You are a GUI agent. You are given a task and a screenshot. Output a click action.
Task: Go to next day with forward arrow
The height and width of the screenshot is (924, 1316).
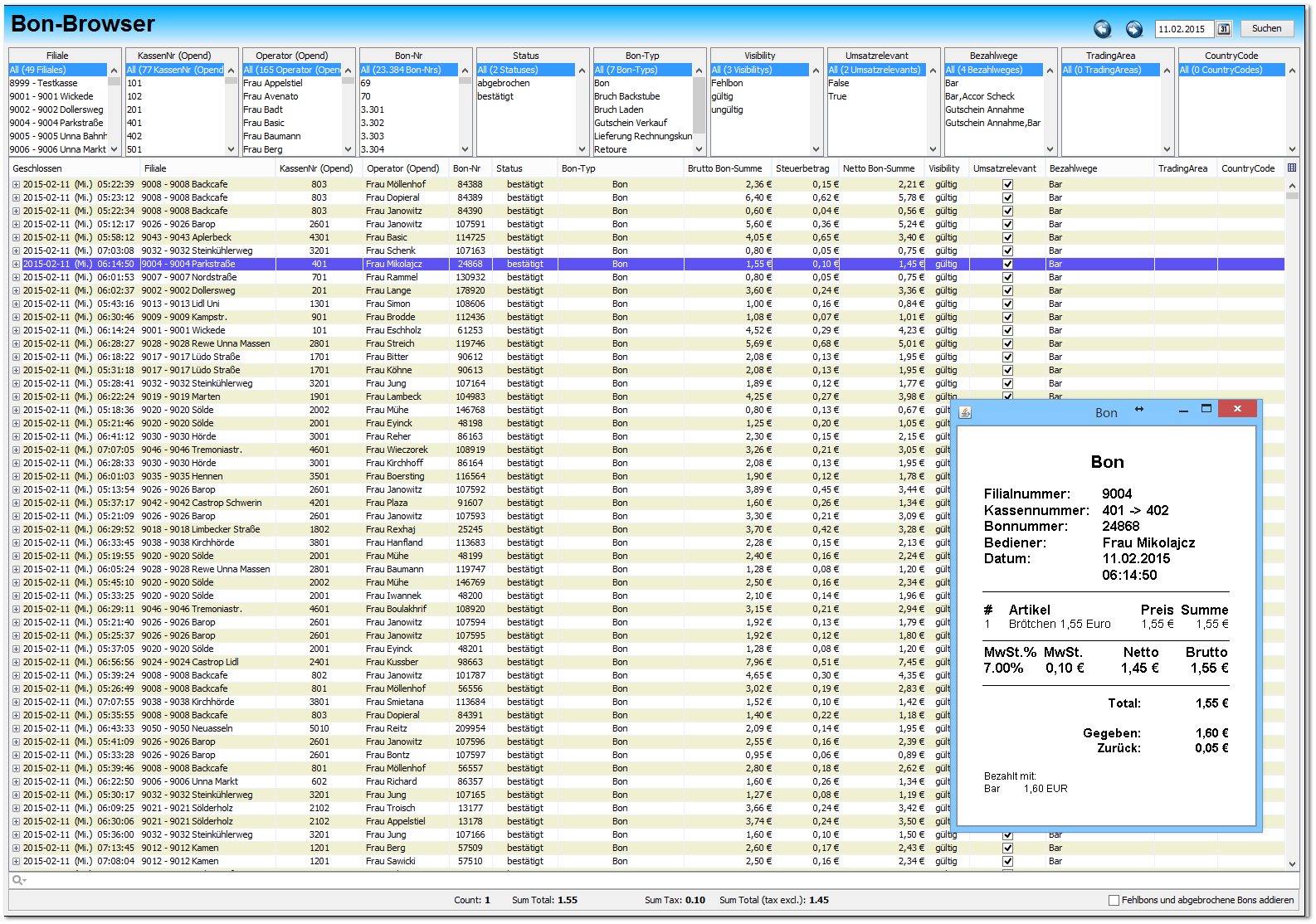(1133, 29)
